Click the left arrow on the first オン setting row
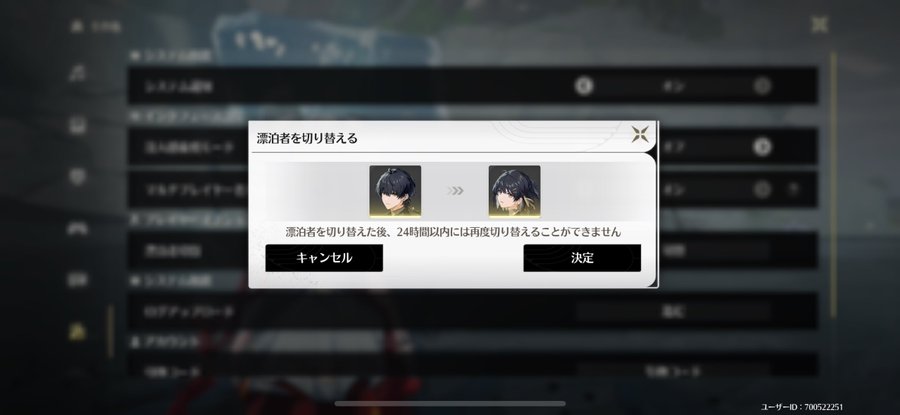The width and height of the screenshot is (900, 415). [584, 86]
